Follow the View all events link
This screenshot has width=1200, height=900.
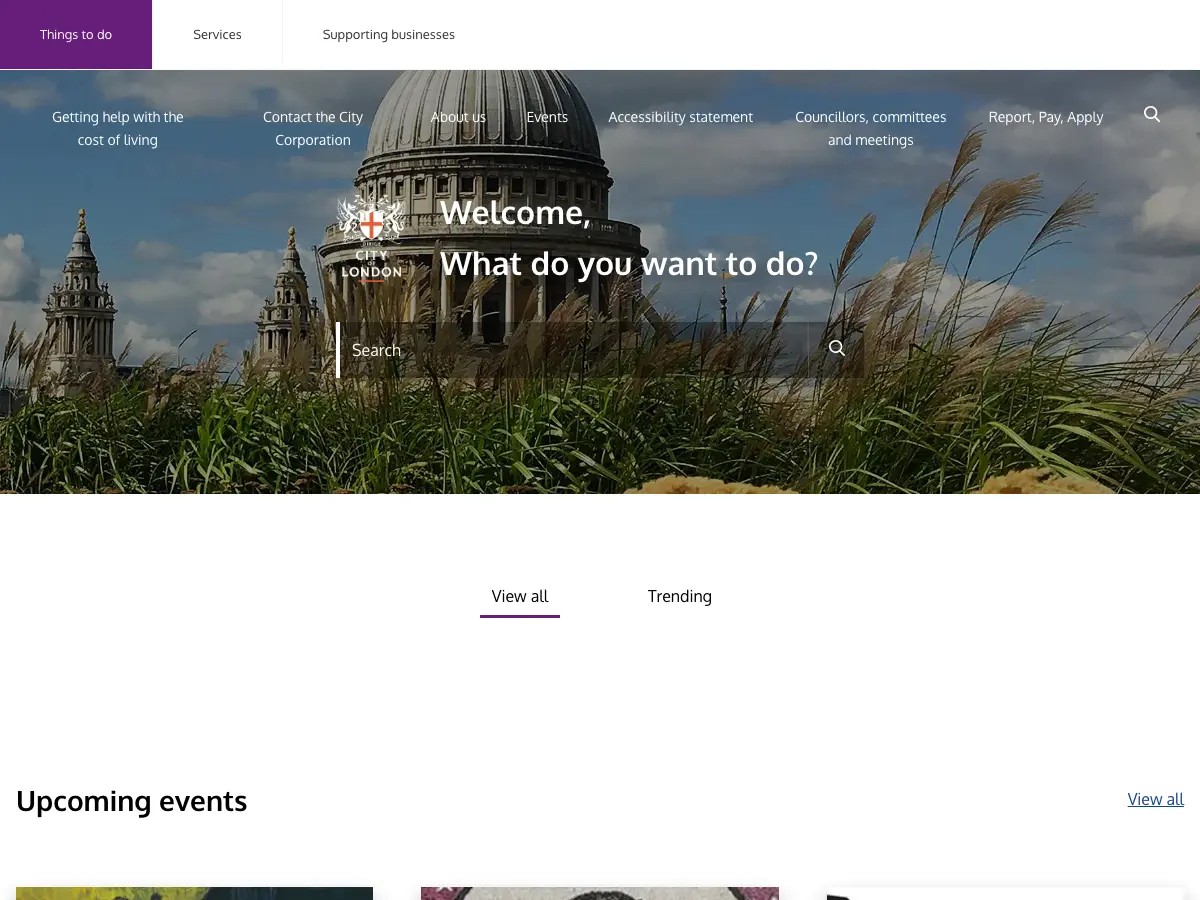click(1156, 799)
